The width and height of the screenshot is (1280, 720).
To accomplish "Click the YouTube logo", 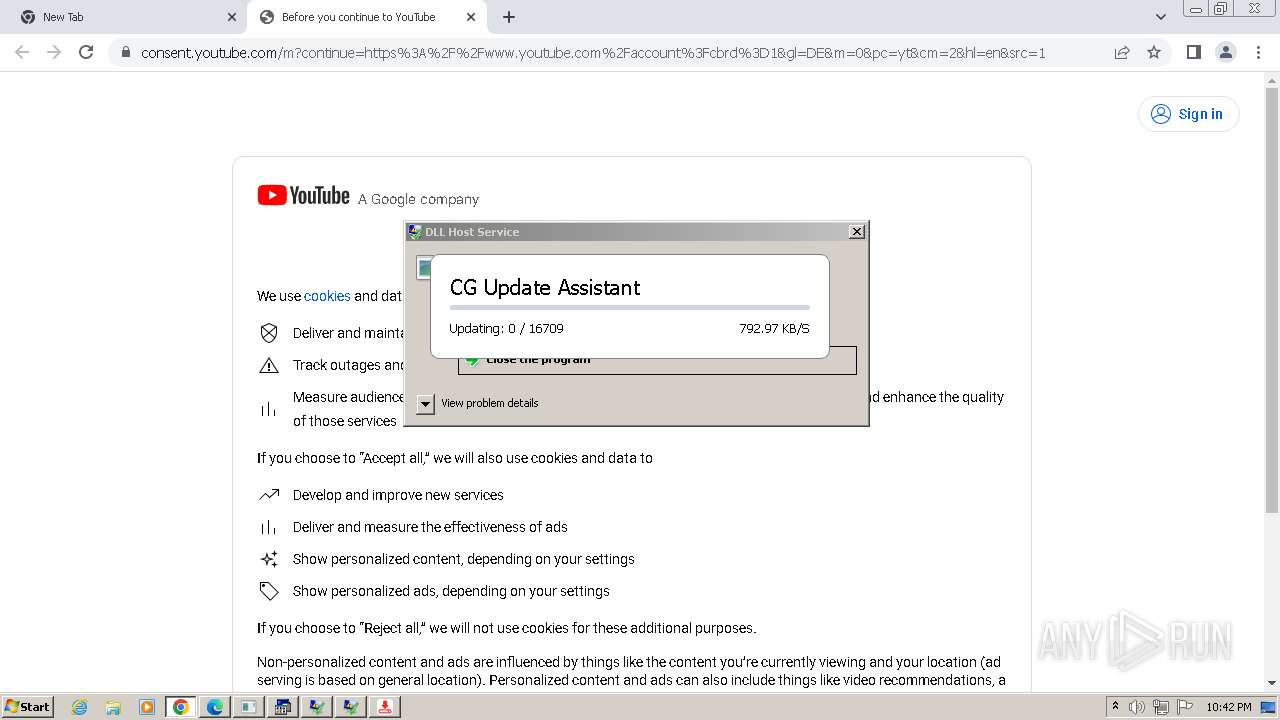I will coord(303,196).
